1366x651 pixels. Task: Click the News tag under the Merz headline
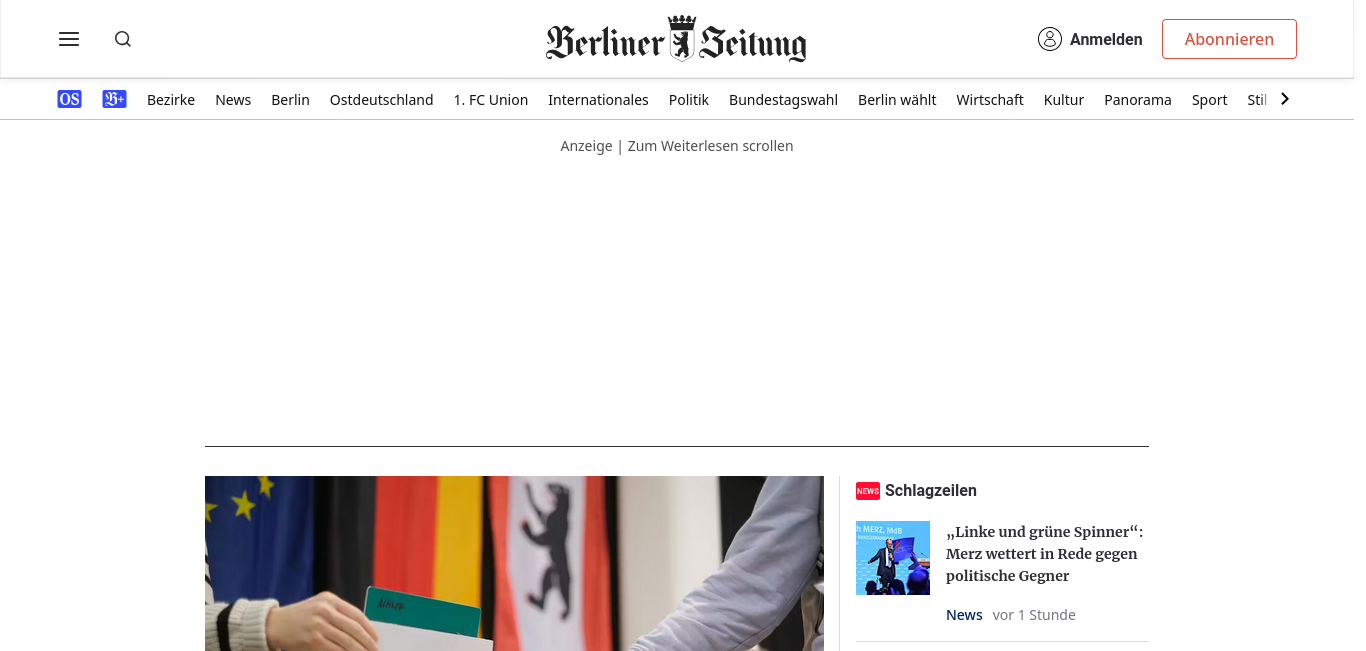[964, 615]
